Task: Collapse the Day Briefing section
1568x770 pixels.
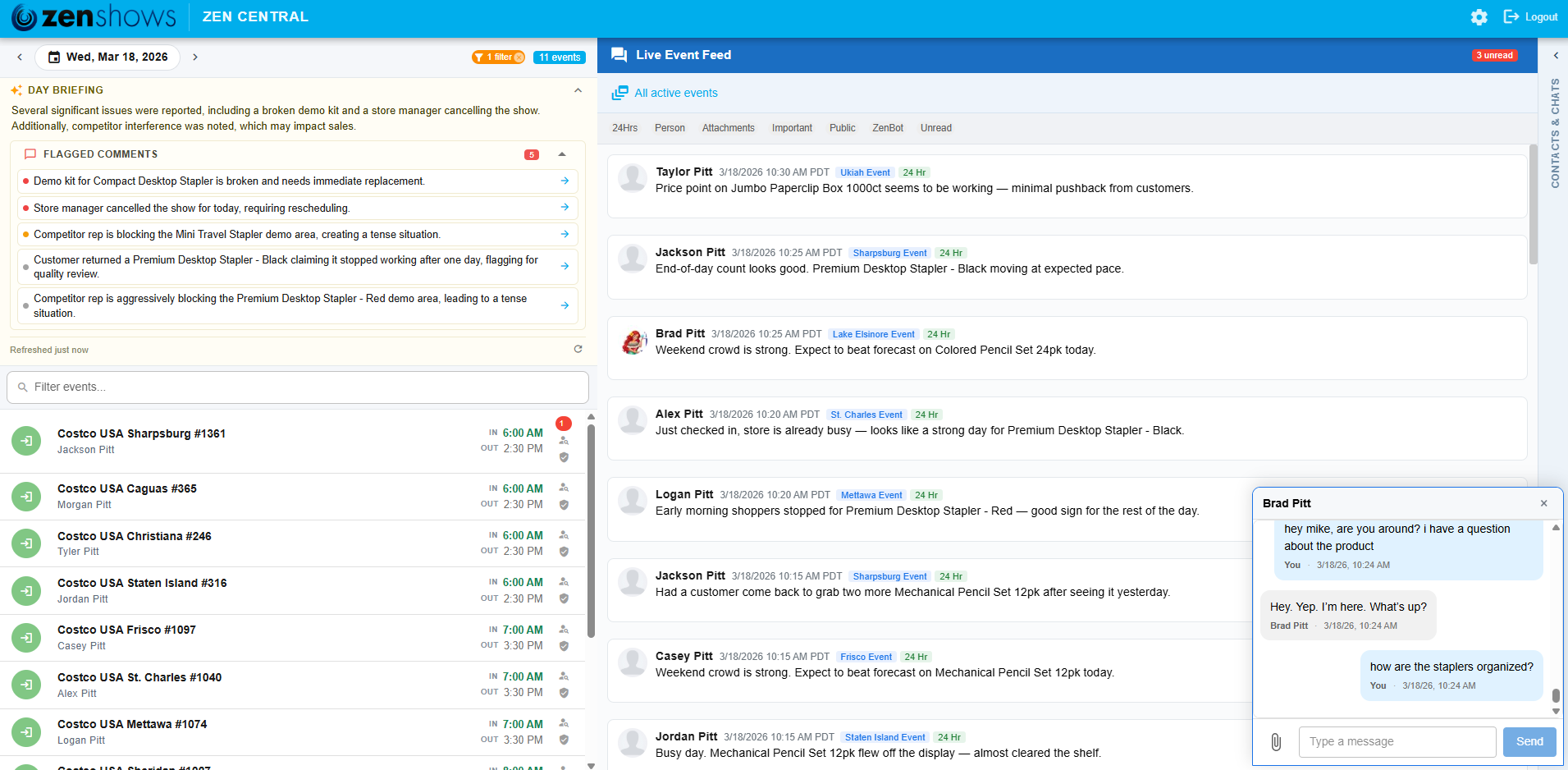Action: [578, 90]
